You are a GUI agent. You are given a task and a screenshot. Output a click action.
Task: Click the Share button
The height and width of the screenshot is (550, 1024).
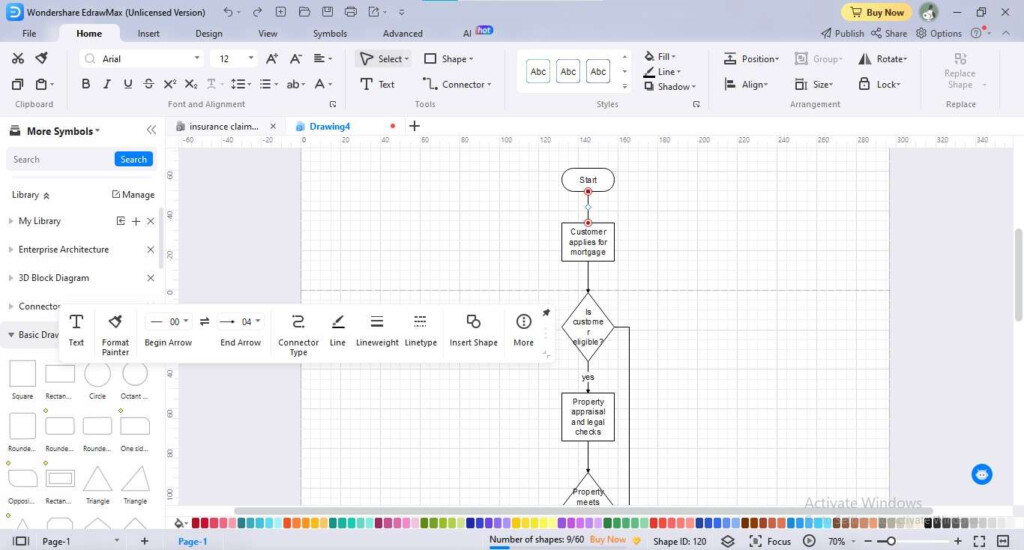pyautogui.click(x=889, y=33)
